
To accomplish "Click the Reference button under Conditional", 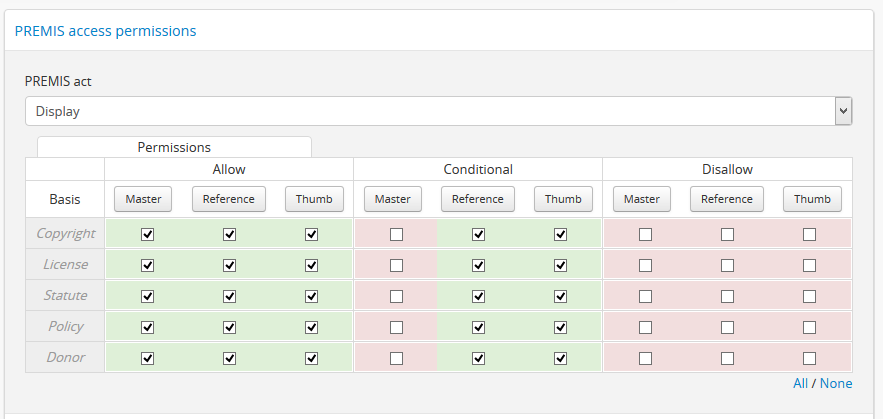I will pyautogui.click(x=478, y=199).
